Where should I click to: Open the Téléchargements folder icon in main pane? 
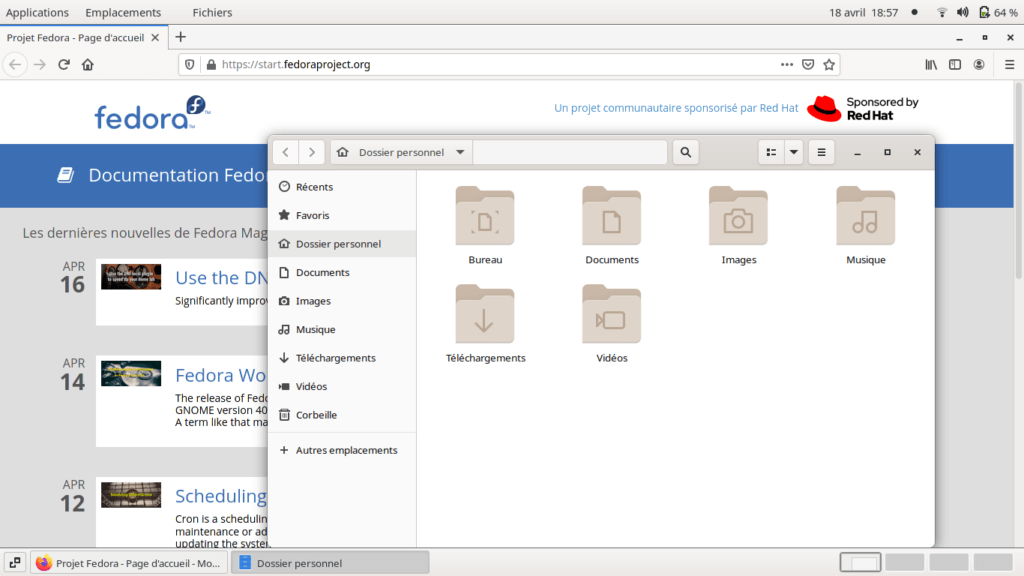tap(485, 324)
